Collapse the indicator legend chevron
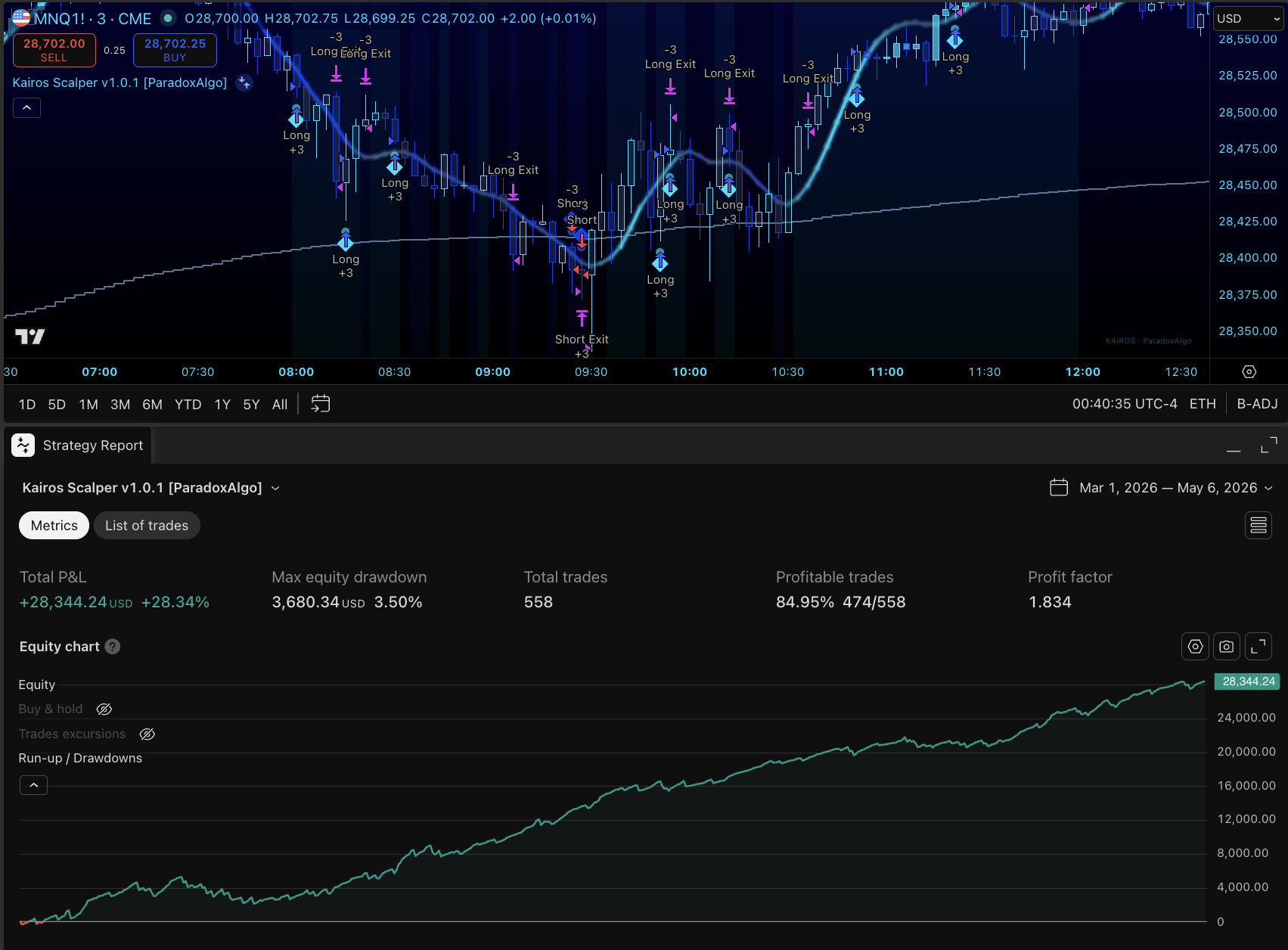Image resolution: width=1288 pixels, height=950 pixels. coord(26,107)
